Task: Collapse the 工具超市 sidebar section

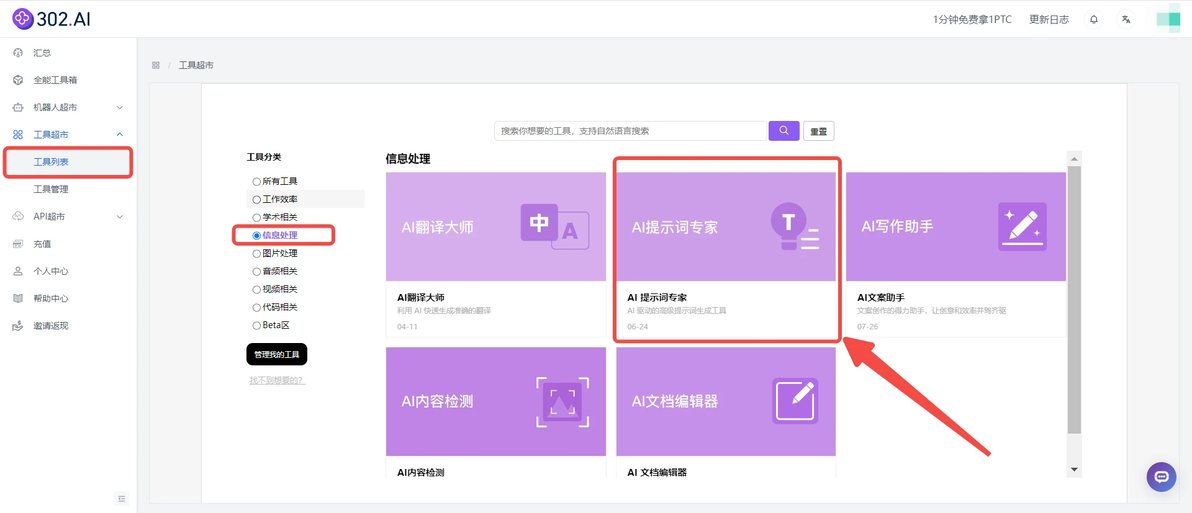Action: 68,135
